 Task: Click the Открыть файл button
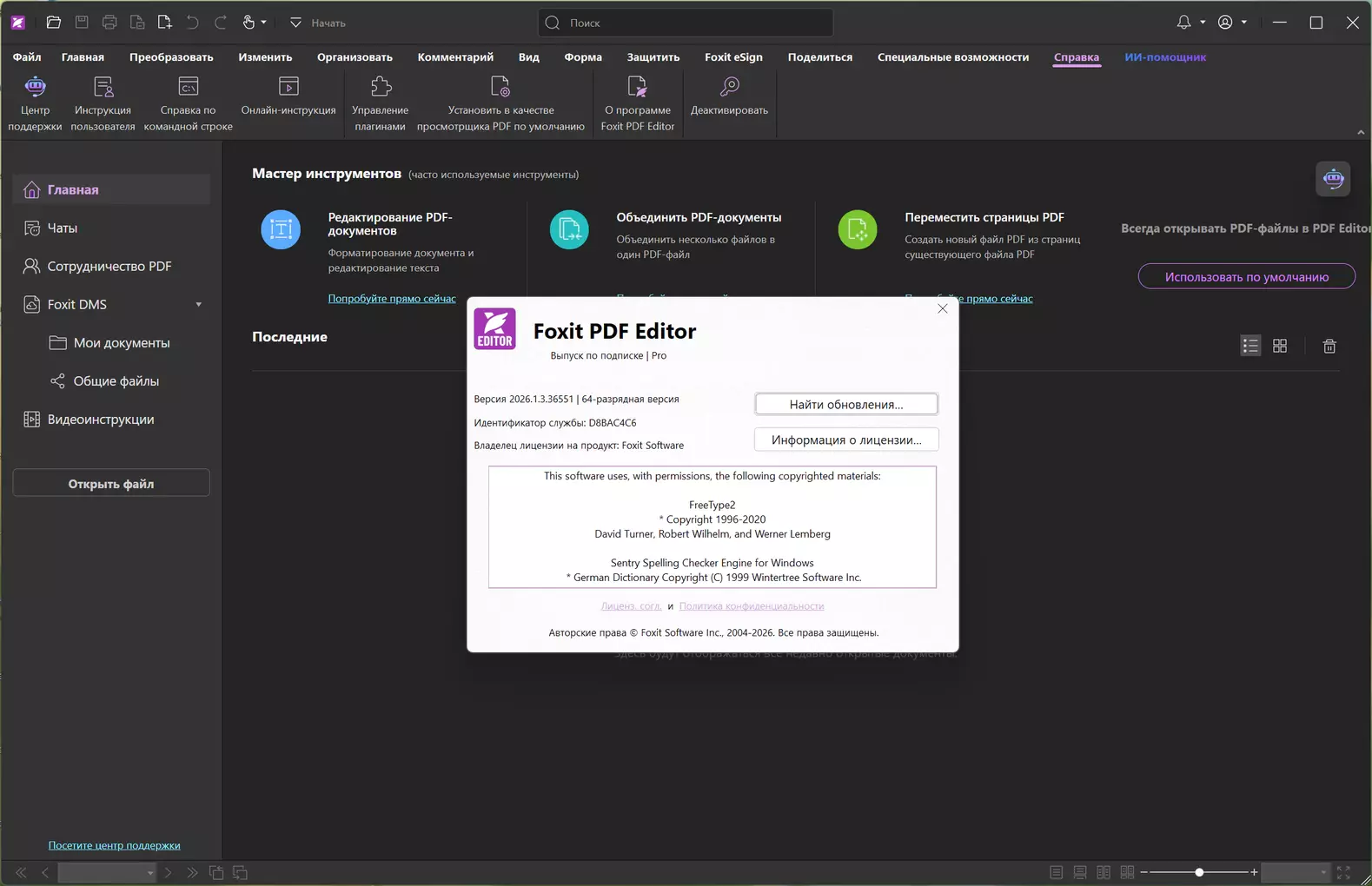click(111, 483)
